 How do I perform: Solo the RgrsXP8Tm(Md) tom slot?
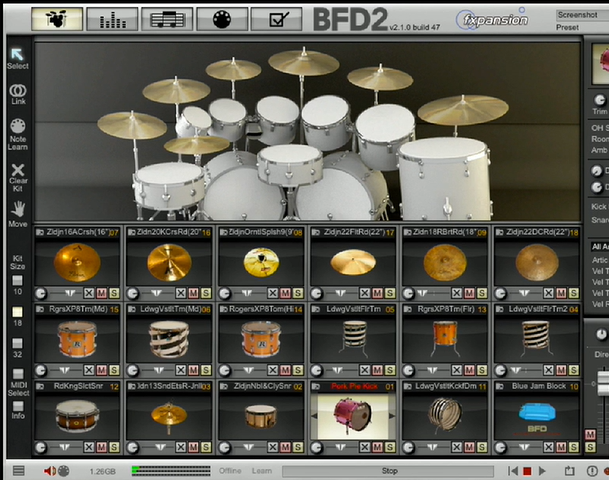click(x=114, y=369)
